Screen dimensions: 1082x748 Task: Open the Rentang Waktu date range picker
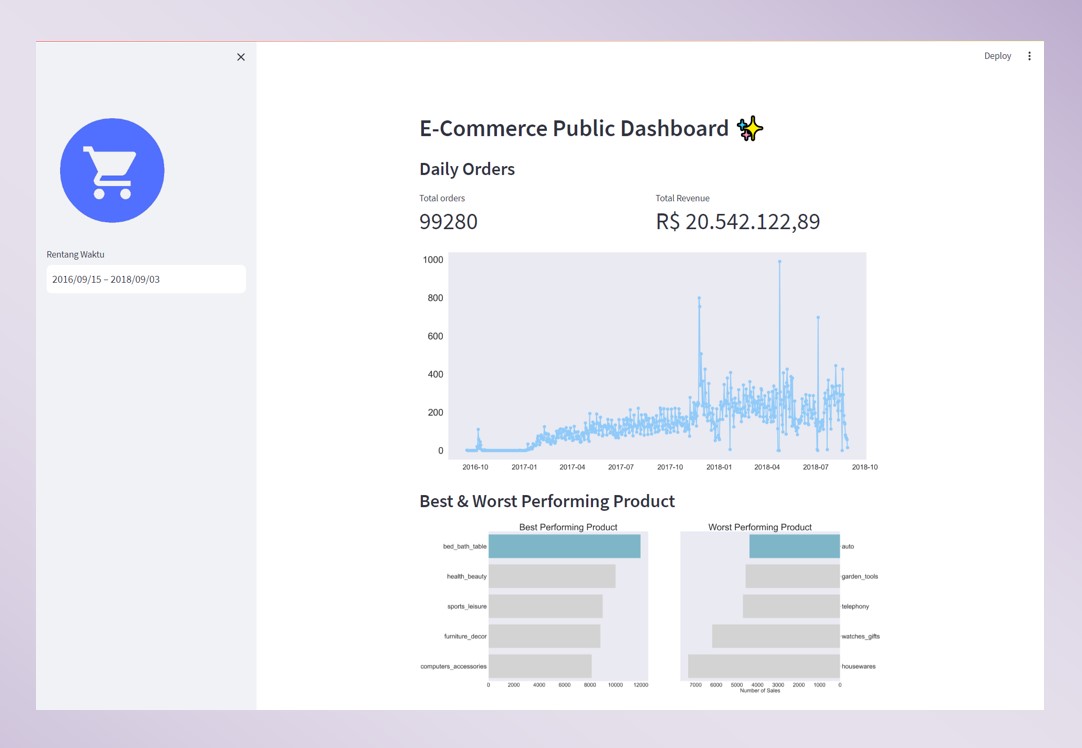pos(146,279)
